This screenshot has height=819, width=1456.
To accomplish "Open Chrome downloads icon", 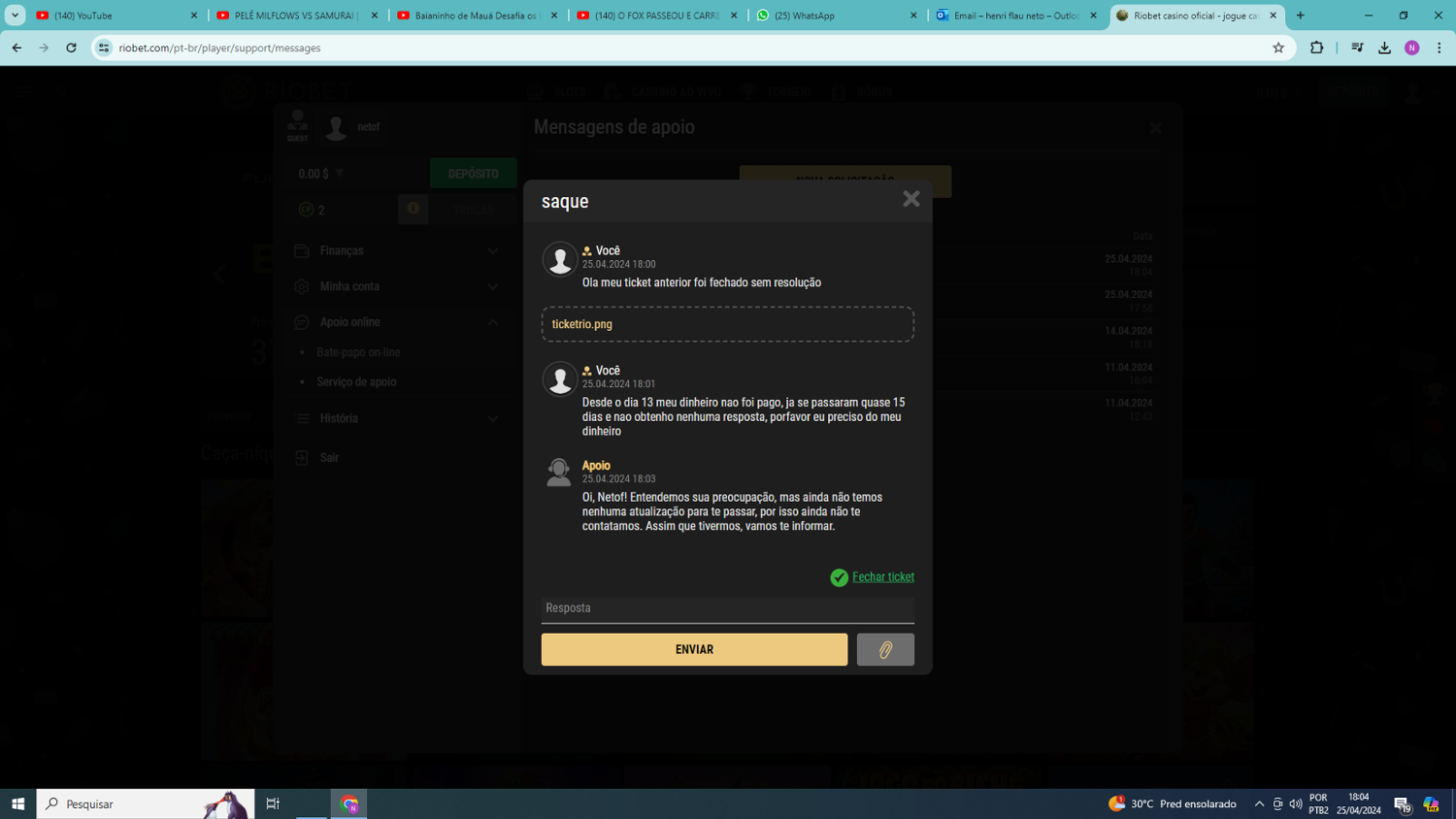I will click(1384, 48).
